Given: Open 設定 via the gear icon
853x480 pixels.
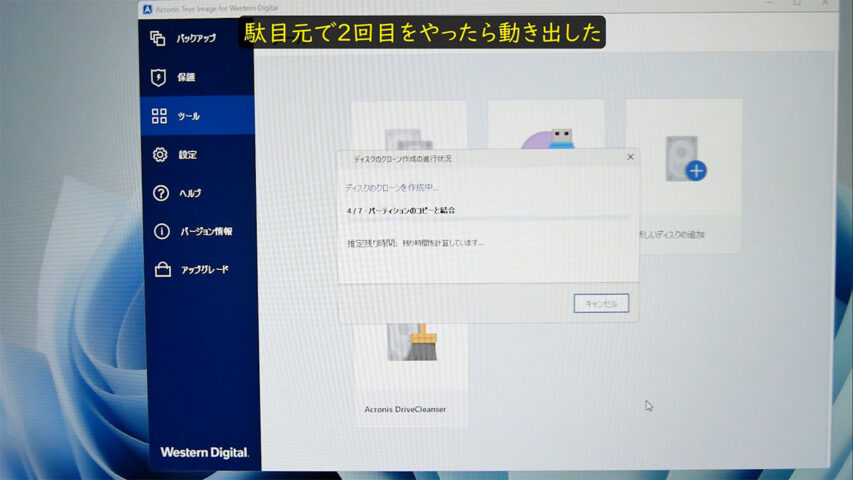Looking at the screenshot, I should coord(159,155).
